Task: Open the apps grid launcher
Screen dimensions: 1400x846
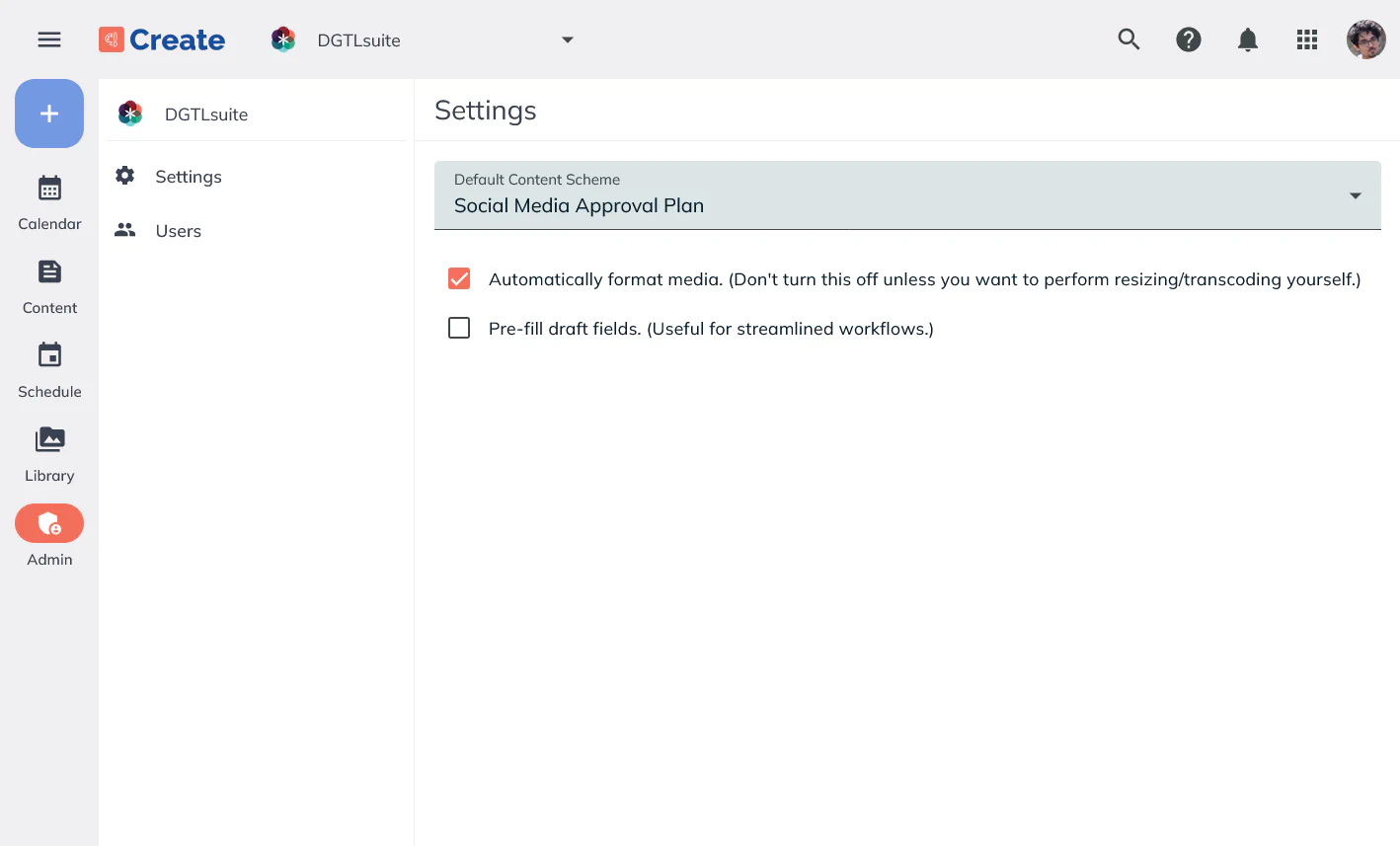Action: point(1306,39)
